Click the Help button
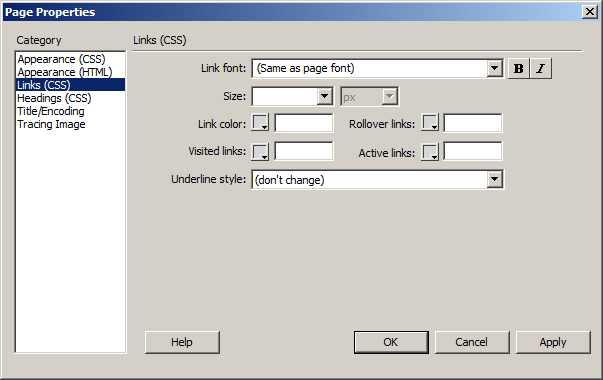This screenshot has height=380, width=603. point(182,342)
